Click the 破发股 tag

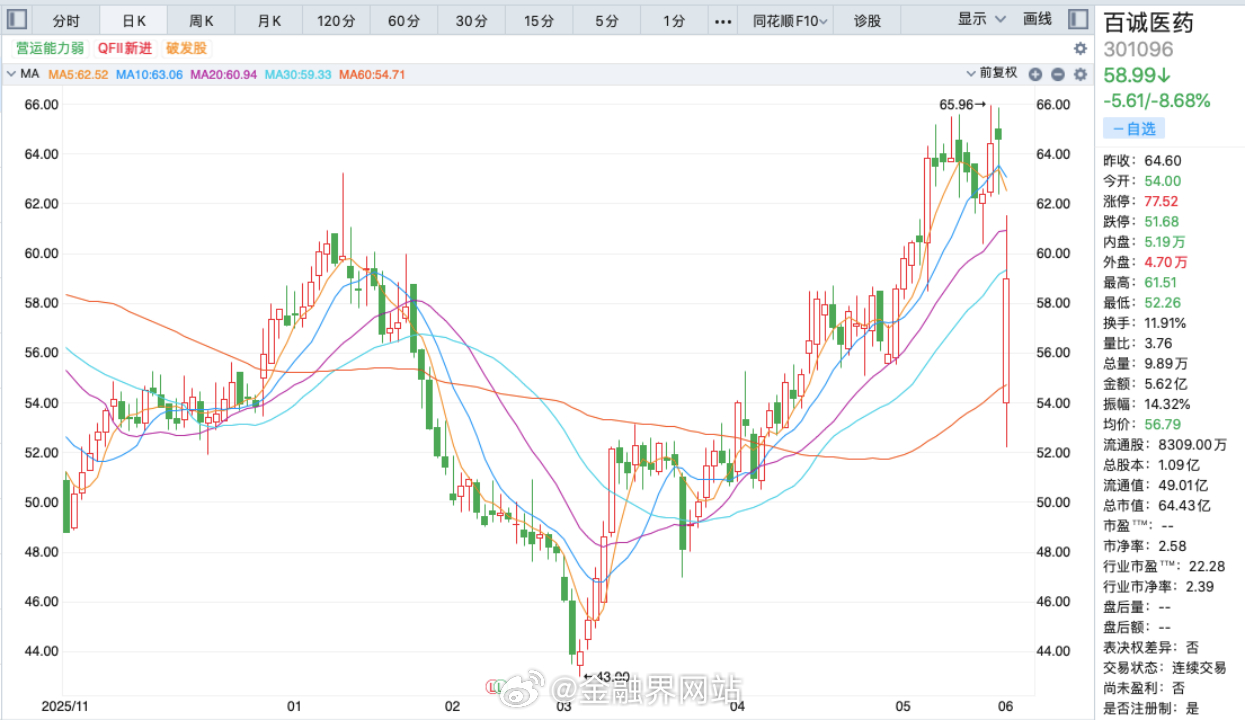(186, 48)
